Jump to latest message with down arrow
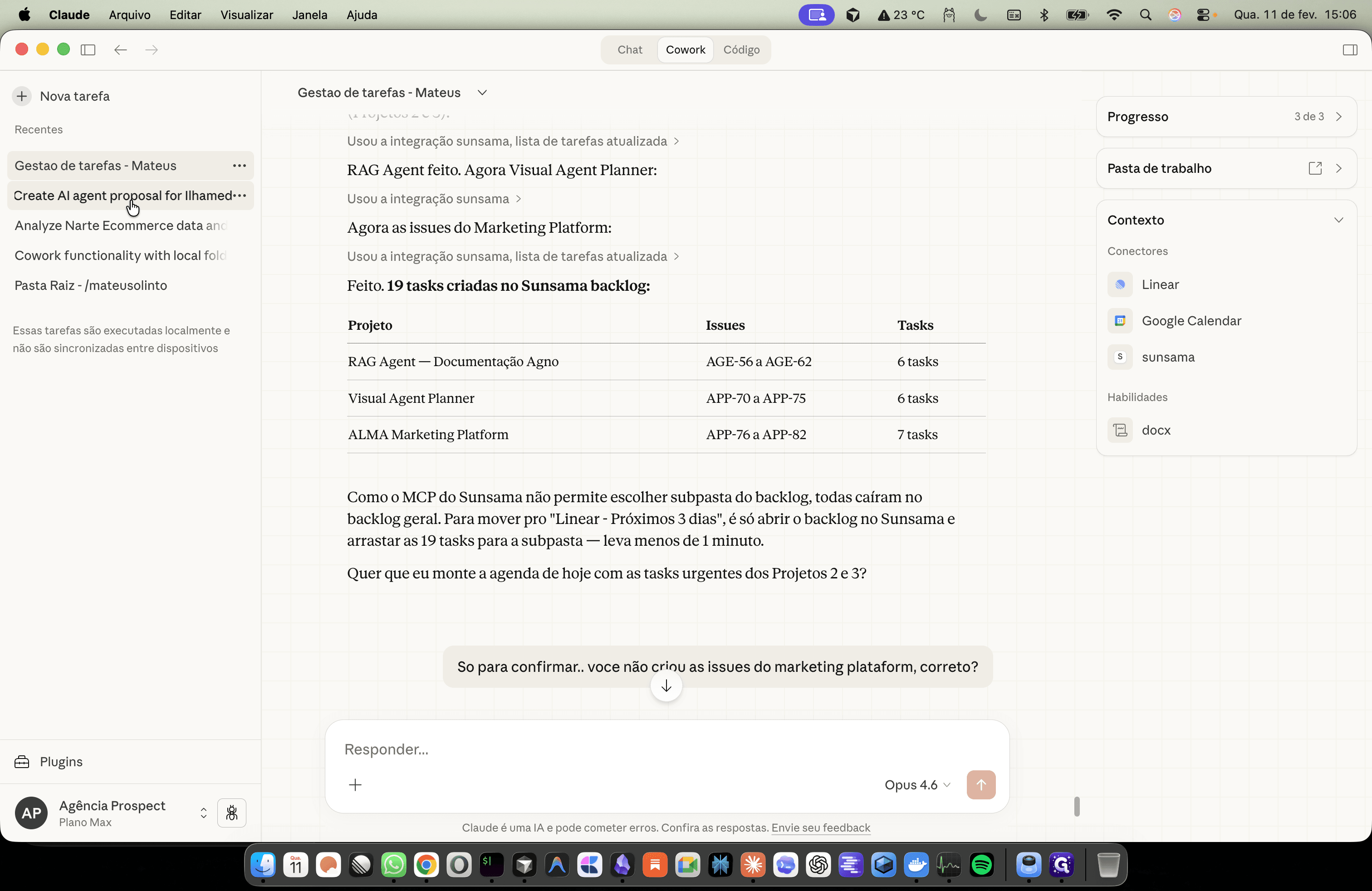1372x891 pixels. pos(666,686)
